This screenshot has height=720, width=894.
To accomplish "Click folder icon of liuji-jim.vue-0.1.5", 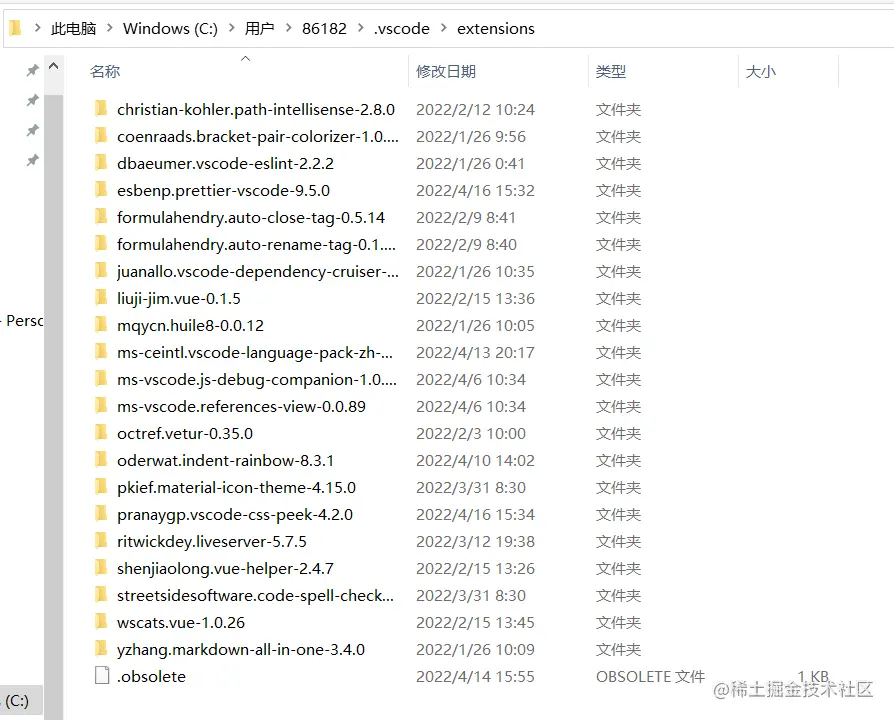I will click(101, 298).
